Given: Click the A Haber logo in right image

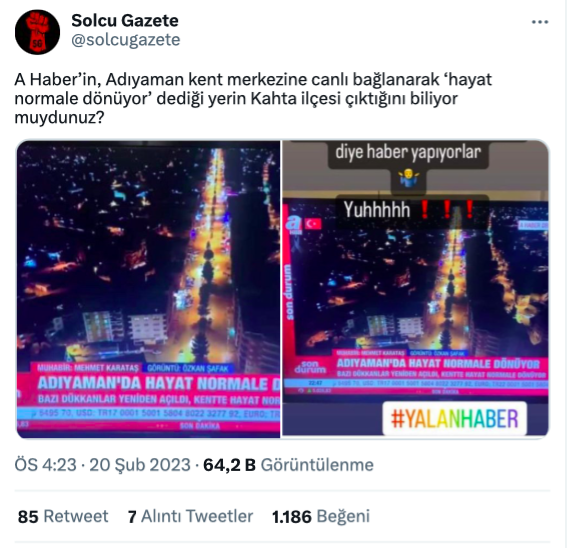Looking at the screenshot, I should pyautogui.click(x=294, y=225).
